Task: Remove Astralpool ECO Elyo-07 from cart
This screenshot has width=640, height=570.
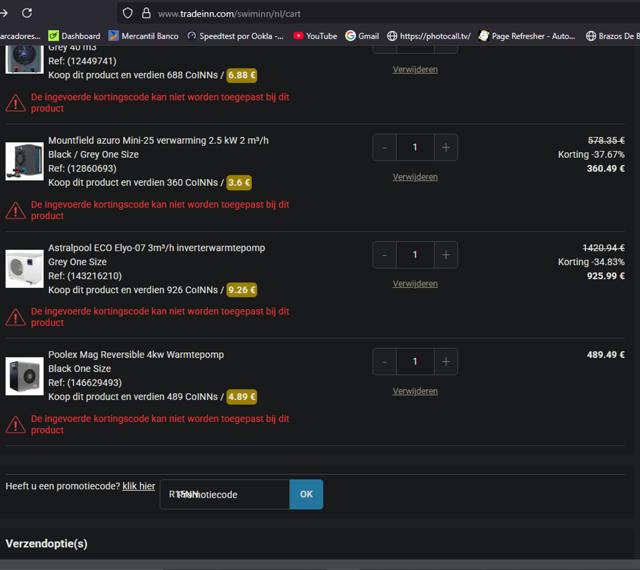Action: point(415,284)
